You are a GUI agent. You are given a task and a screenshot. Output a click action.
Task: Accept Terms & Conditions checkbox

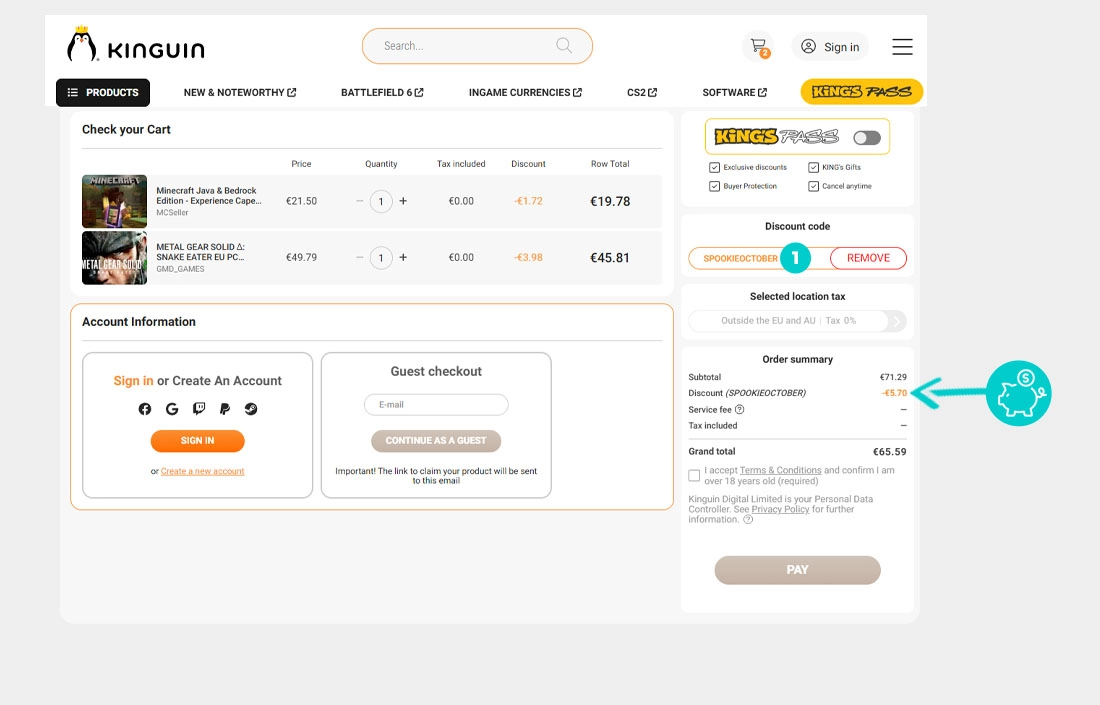pyautogui.click(x=695, y=476)
